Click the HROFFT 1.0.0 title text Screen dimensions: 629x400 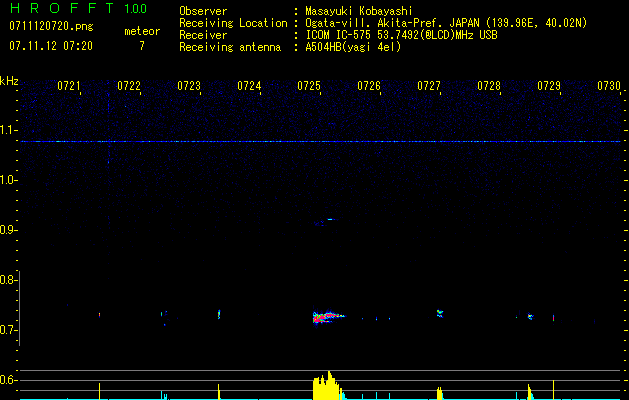(79, 8)
